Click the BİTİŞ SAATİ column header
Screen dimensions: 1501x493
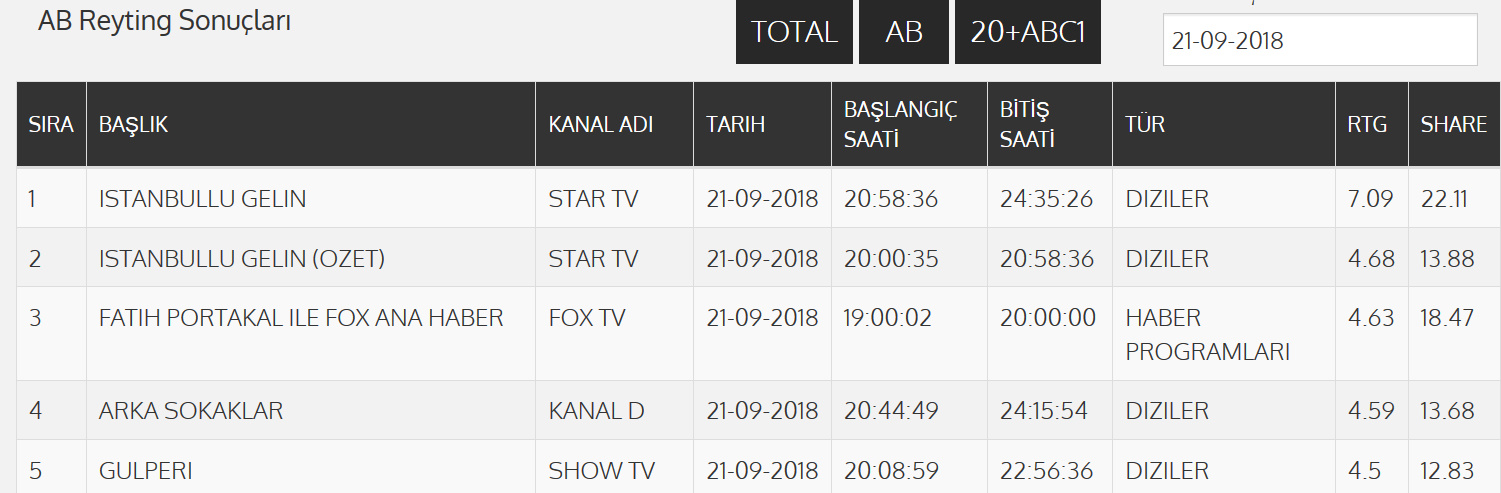point(1027,125)
